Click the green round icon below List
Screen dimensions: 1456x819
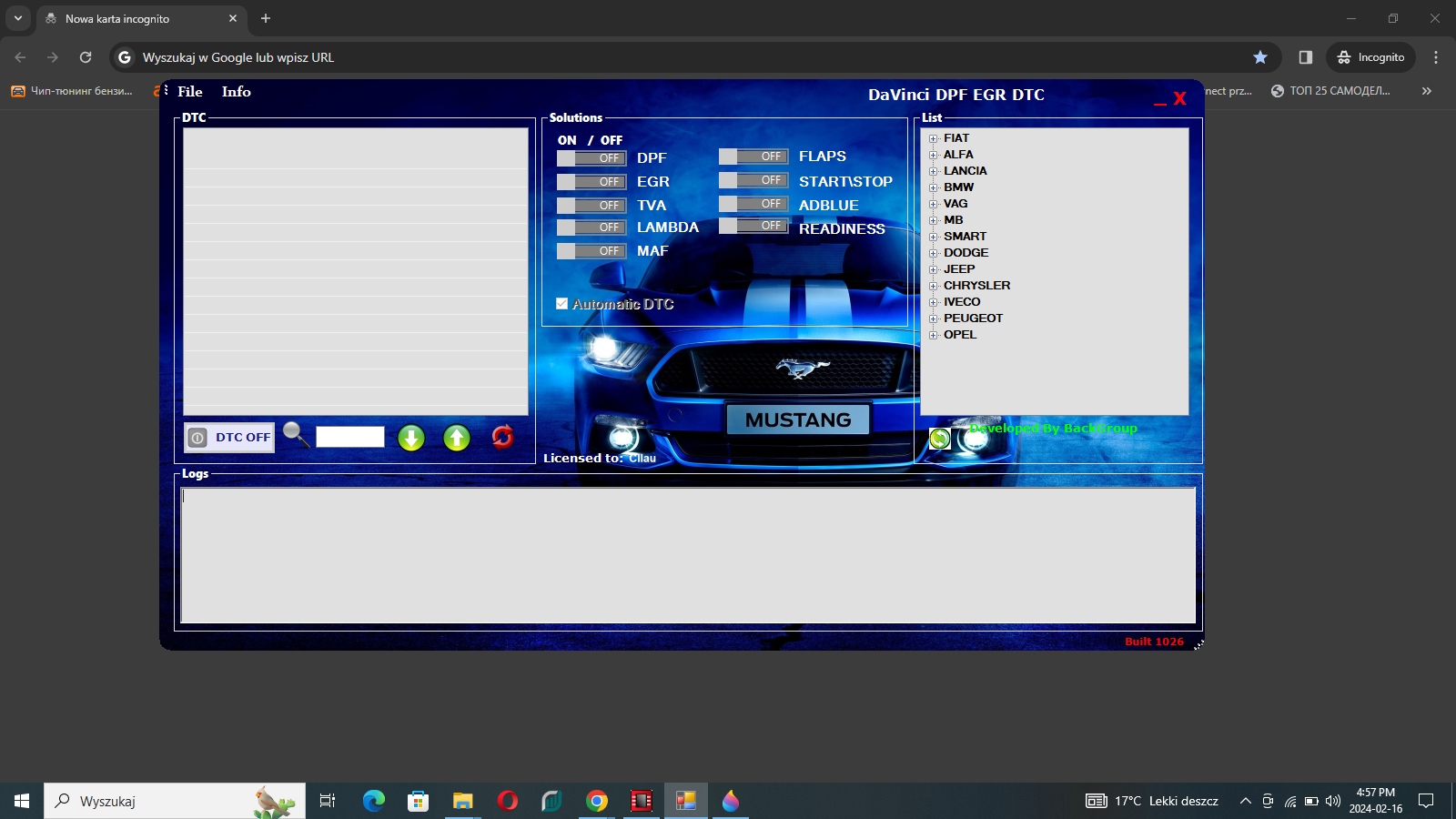pyautogui.click(x=940, y=439)
